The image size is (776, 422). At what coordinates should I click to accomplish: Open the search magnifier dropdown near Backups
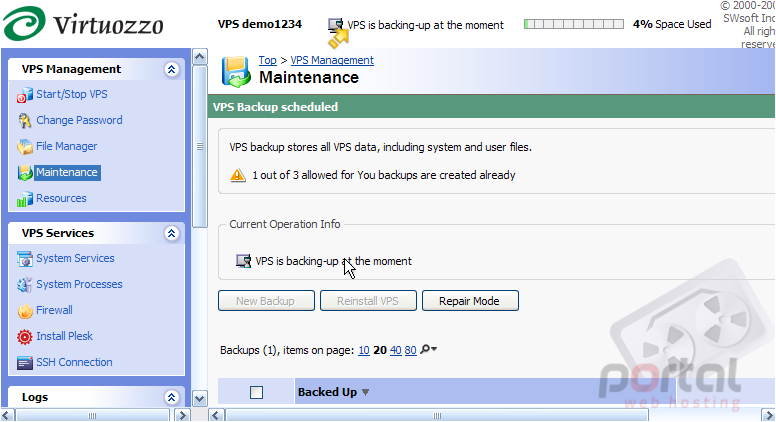click(x=428, y=349)
